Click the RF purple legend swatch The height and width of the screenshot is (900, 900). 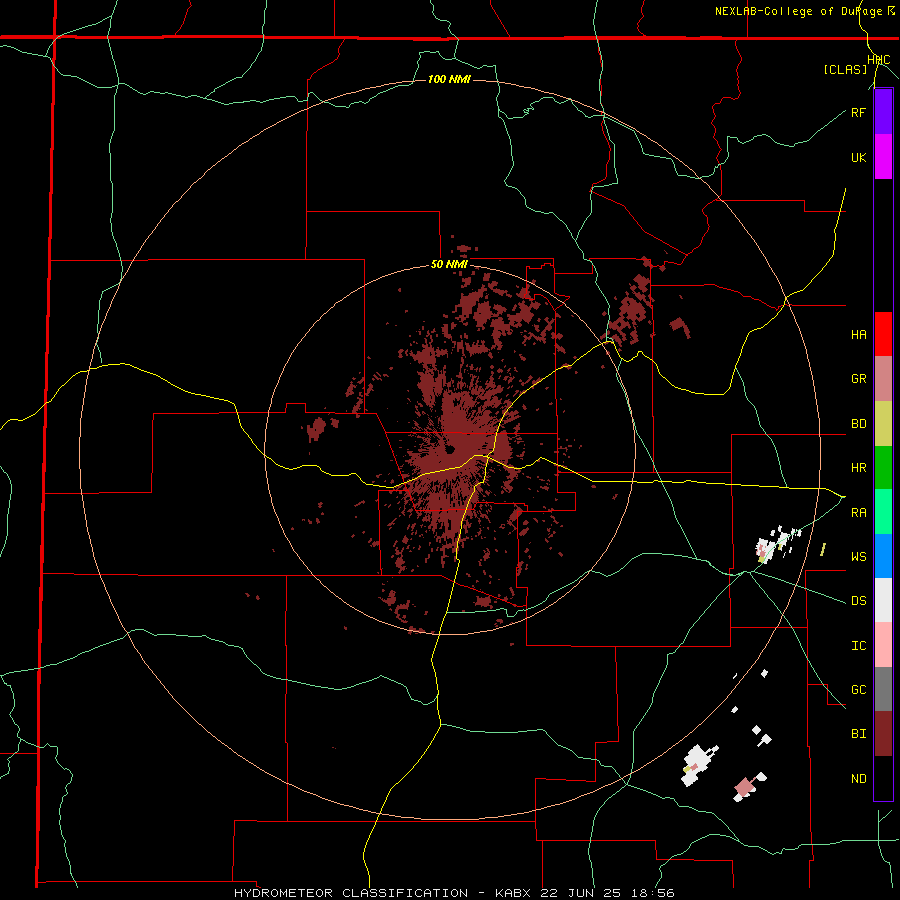point(883,112)
